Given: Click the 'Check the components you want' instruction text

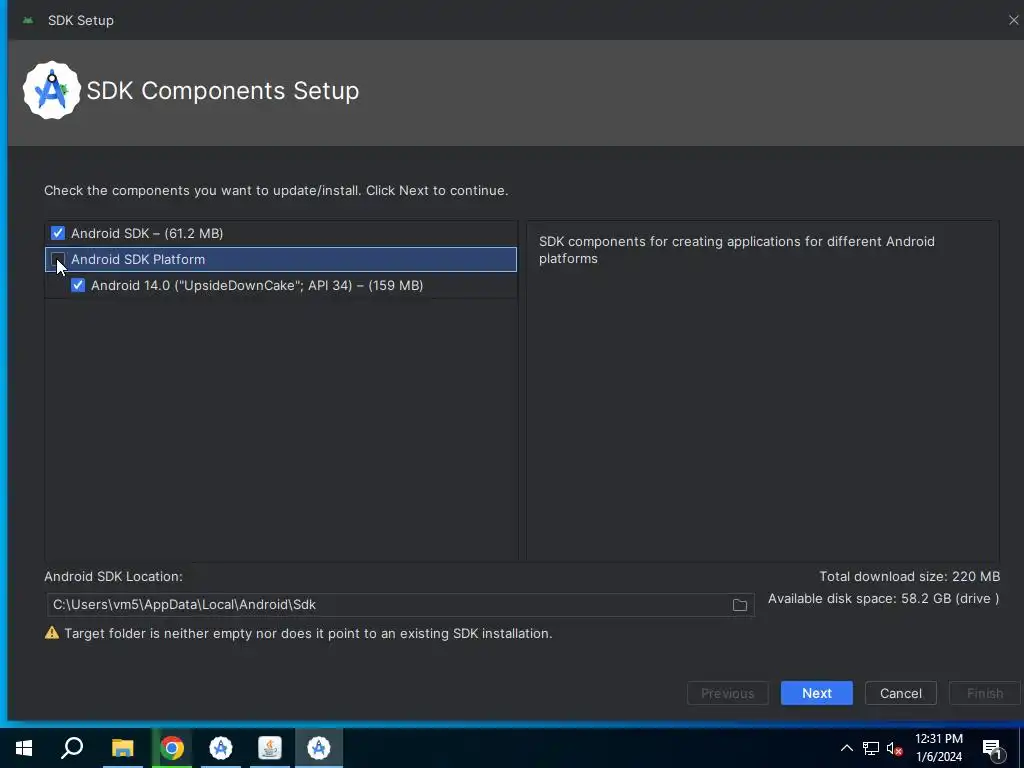Looking at the screenshot, I should [276, 191].
